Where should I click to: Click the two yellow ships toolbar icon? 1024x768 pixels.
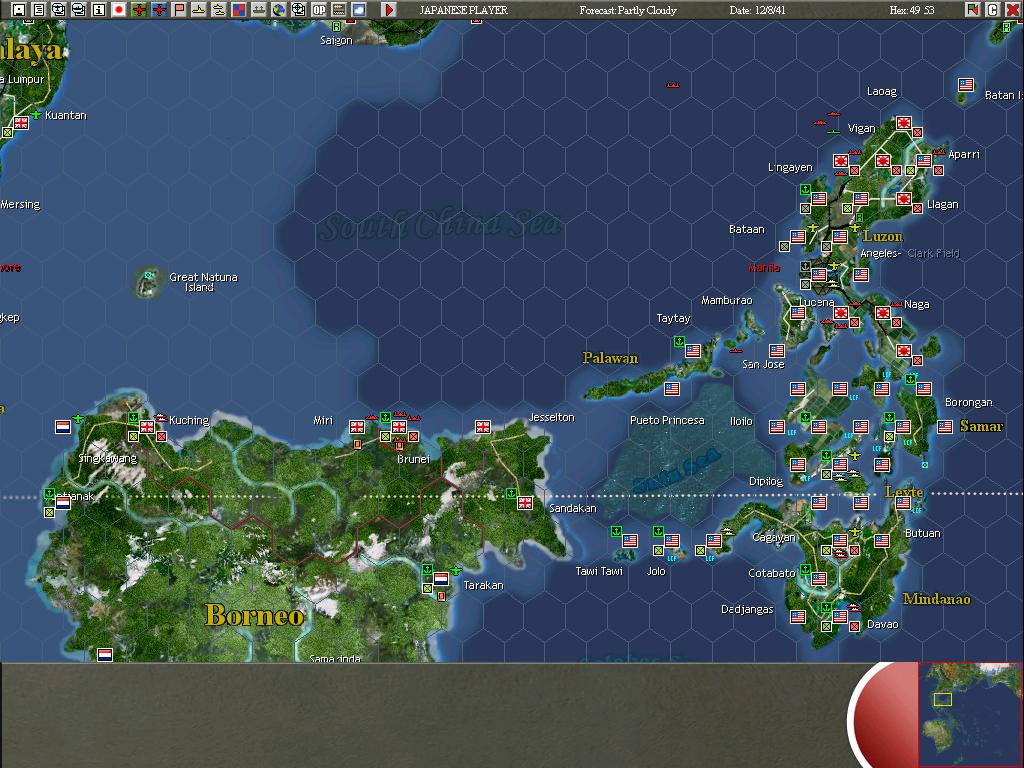pyautogui.click(x=219, y=10)
